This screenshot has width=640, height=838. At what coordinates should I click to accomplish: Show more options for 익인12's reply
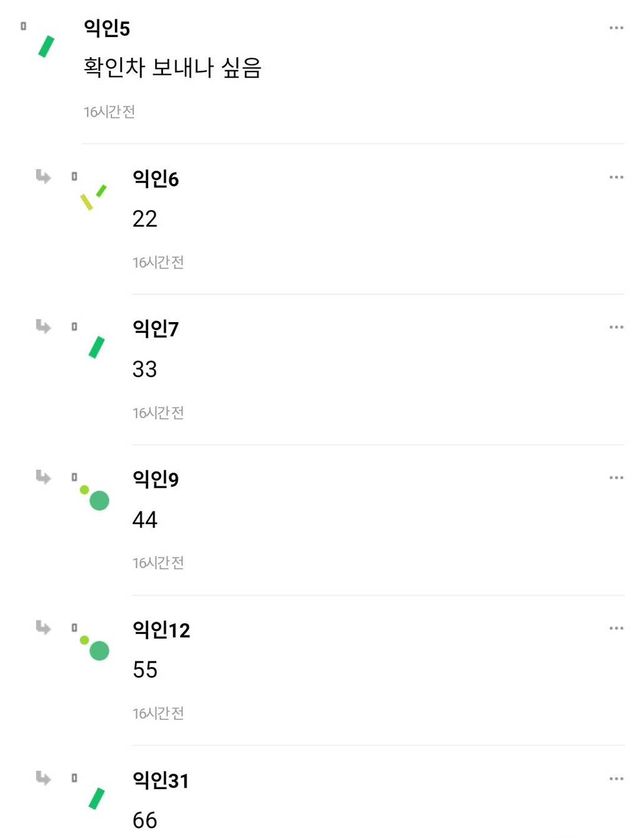click(616, 628)
